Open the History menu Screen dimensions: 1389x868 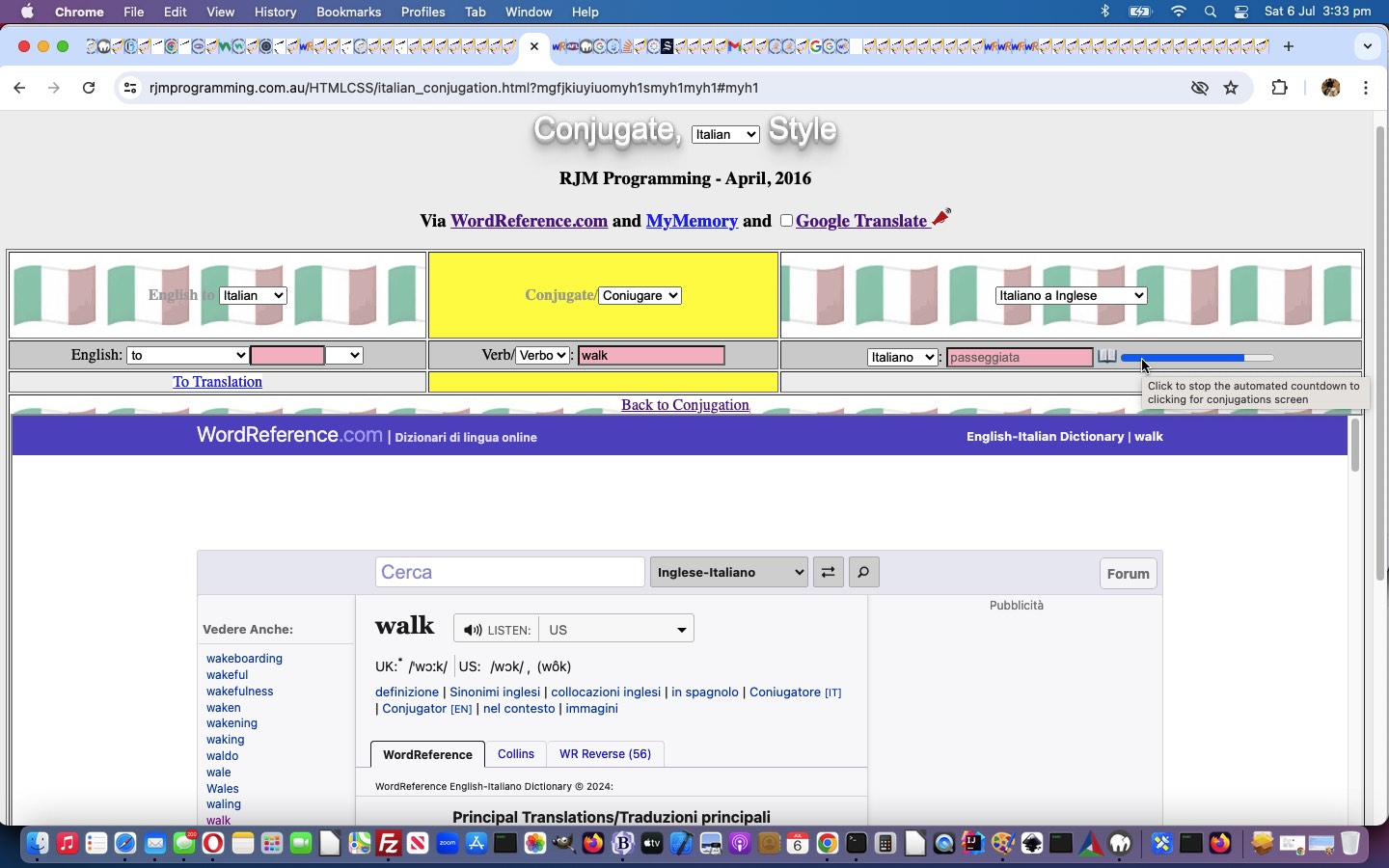(x=275, y=12)
